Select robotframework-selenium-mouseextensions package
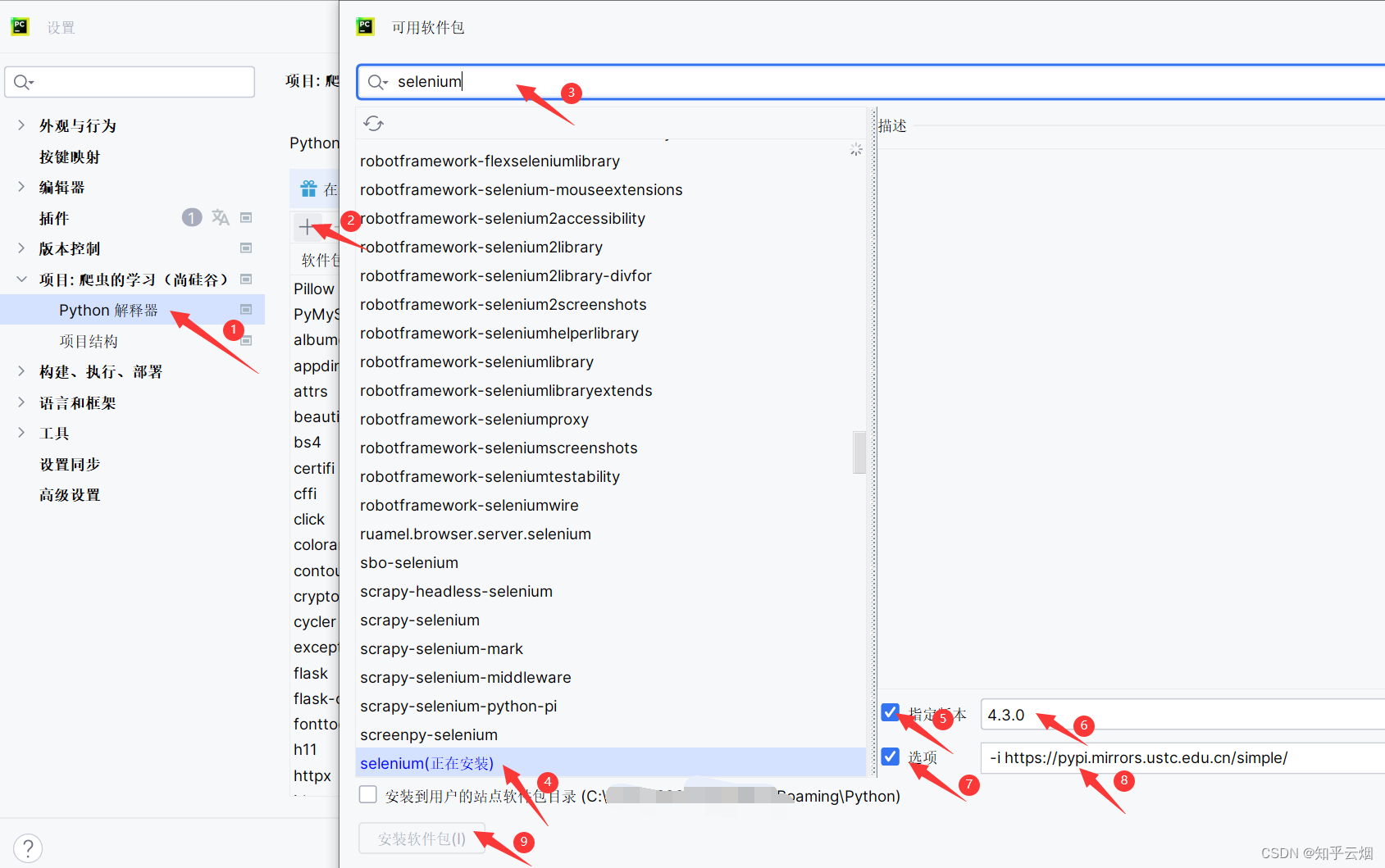This screenshot has height=868, width=1385. coord(521,189)
